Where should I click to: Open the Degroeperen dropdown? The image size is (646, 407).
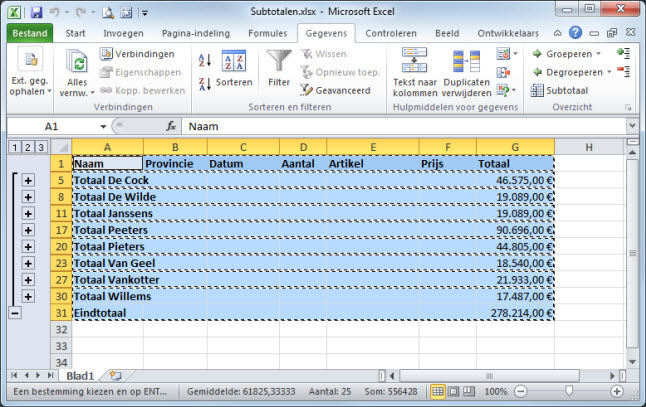tap(609, 72)
